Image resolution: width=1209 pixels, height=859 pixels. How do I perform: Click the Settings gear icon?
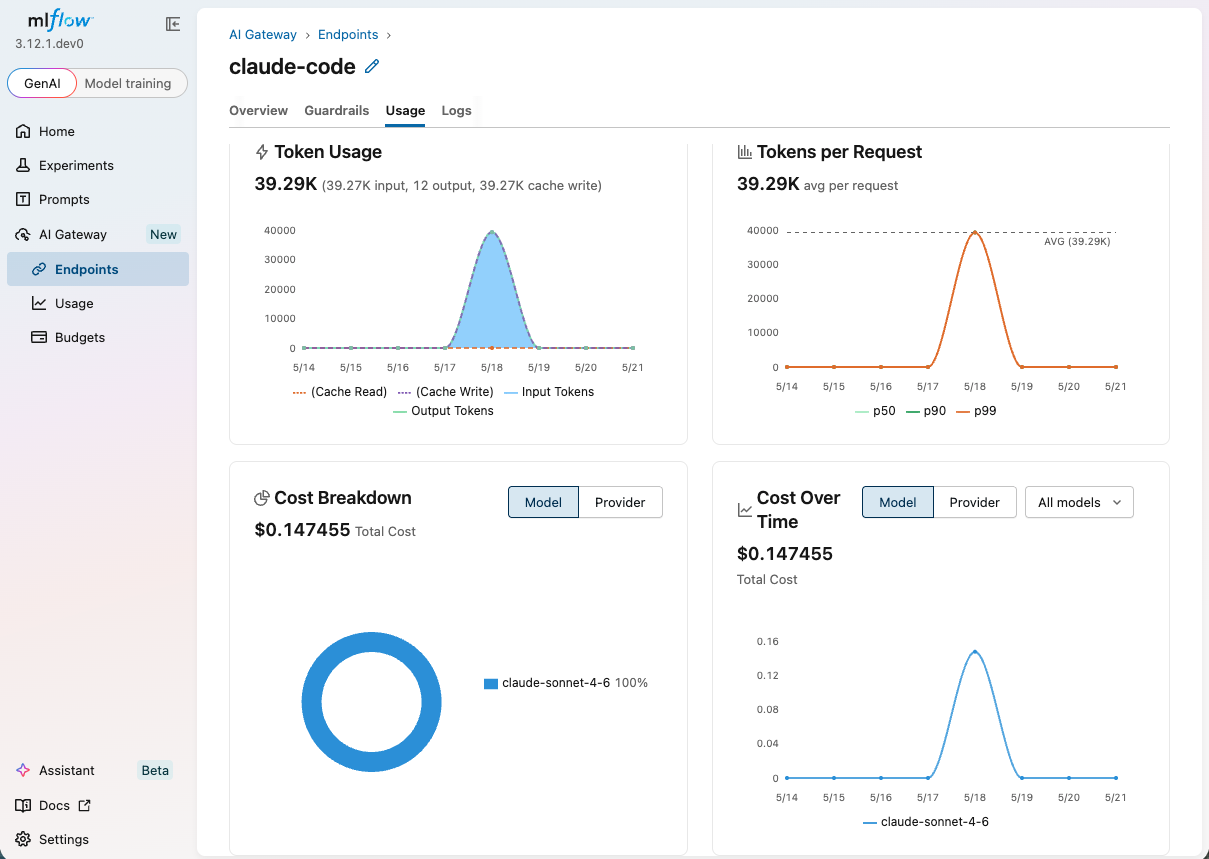coord(23,839)
